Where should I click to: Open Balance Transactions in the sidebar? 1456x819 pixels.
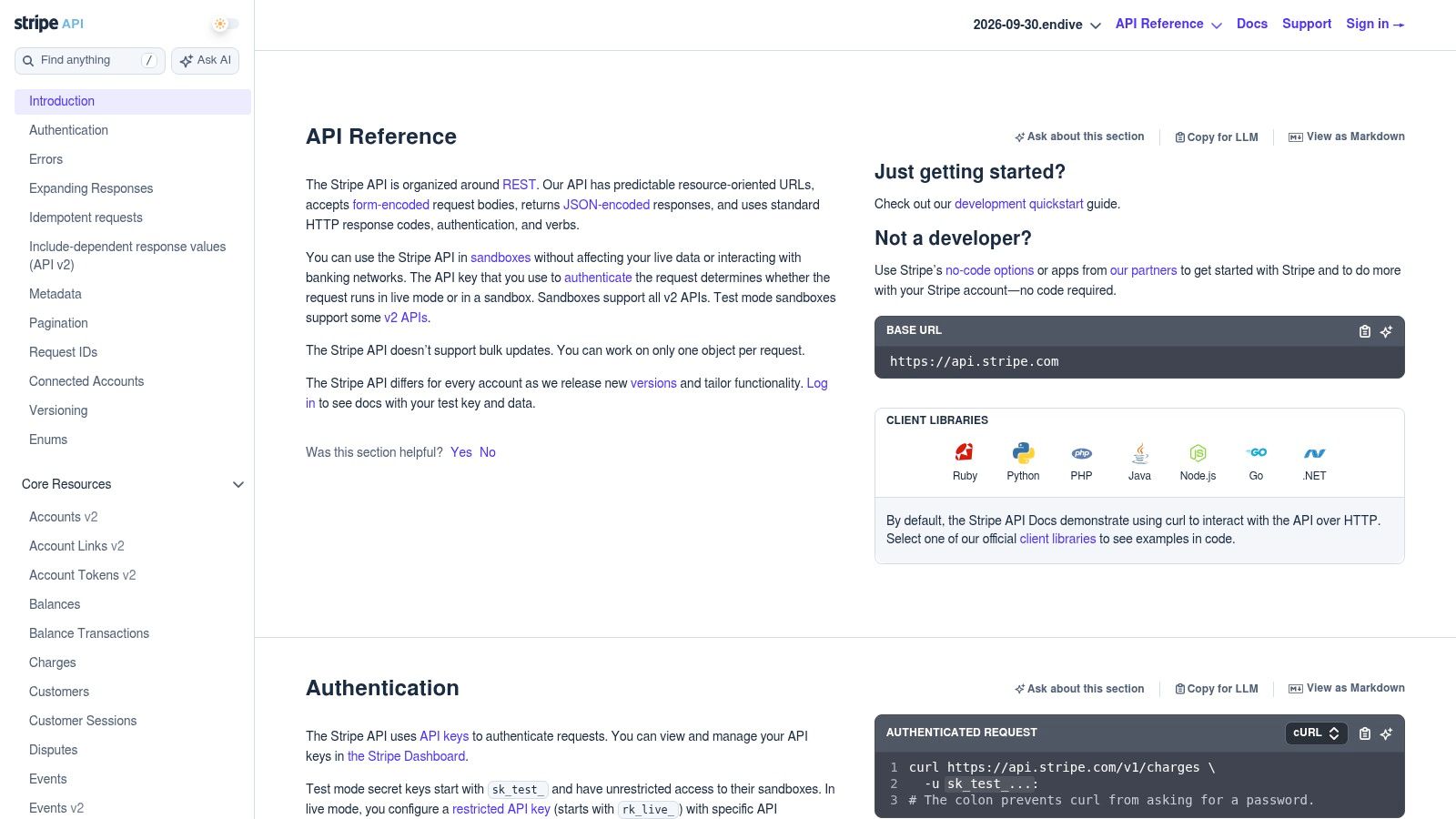point(89,633)
